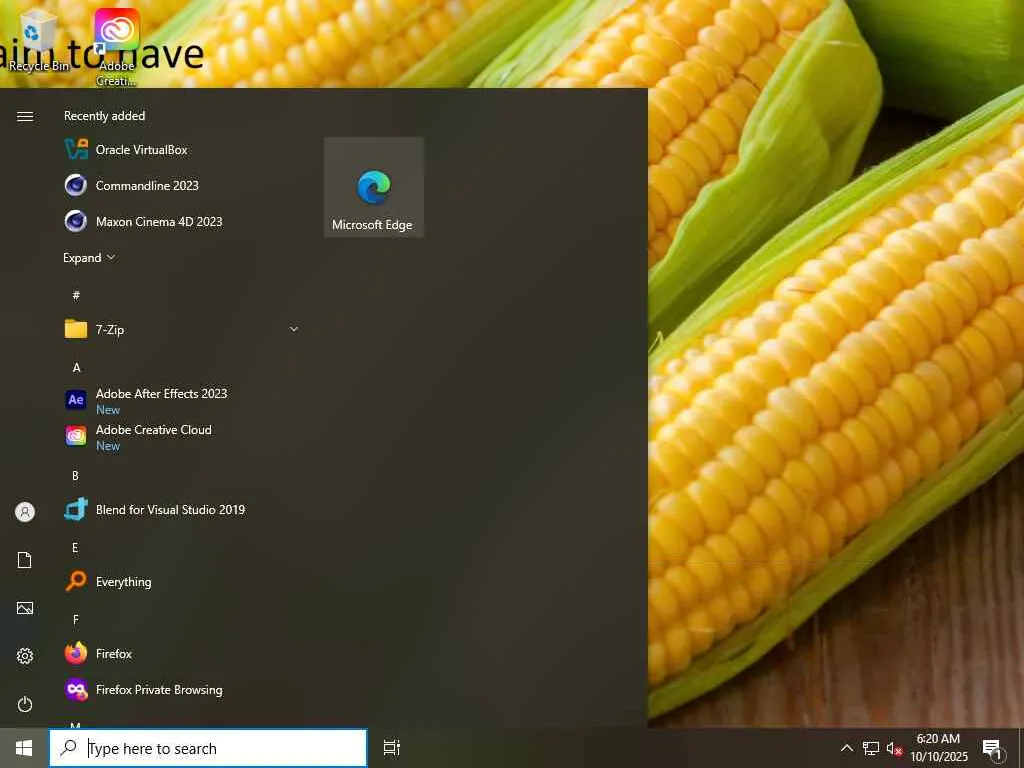This screenshot has height=768, width=1024.
Task: Click the A alphabet section header
Action: click(x=76, y=368)
